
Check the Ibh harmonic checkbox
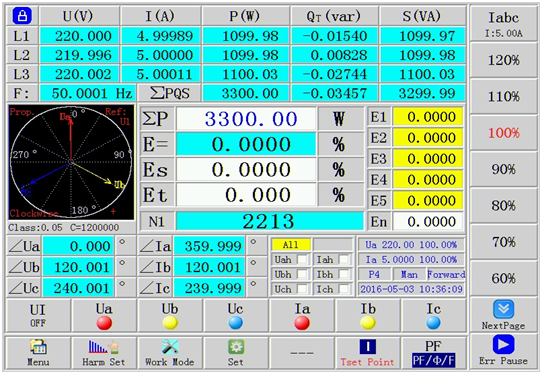point(344,274)
